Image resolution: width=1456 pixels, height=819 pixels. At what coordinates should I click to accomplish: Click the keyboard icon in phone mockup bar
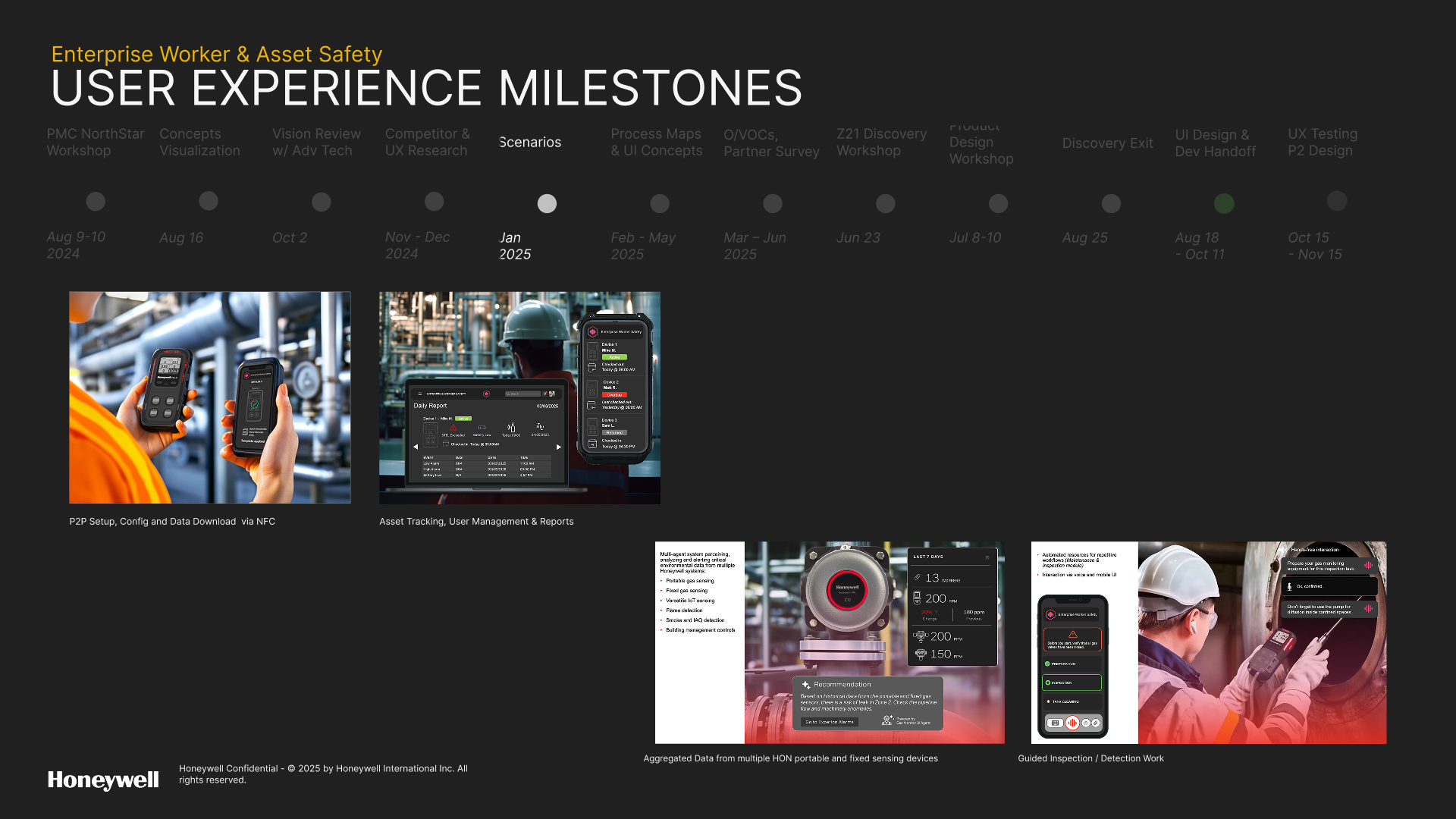coord(1055,723)
